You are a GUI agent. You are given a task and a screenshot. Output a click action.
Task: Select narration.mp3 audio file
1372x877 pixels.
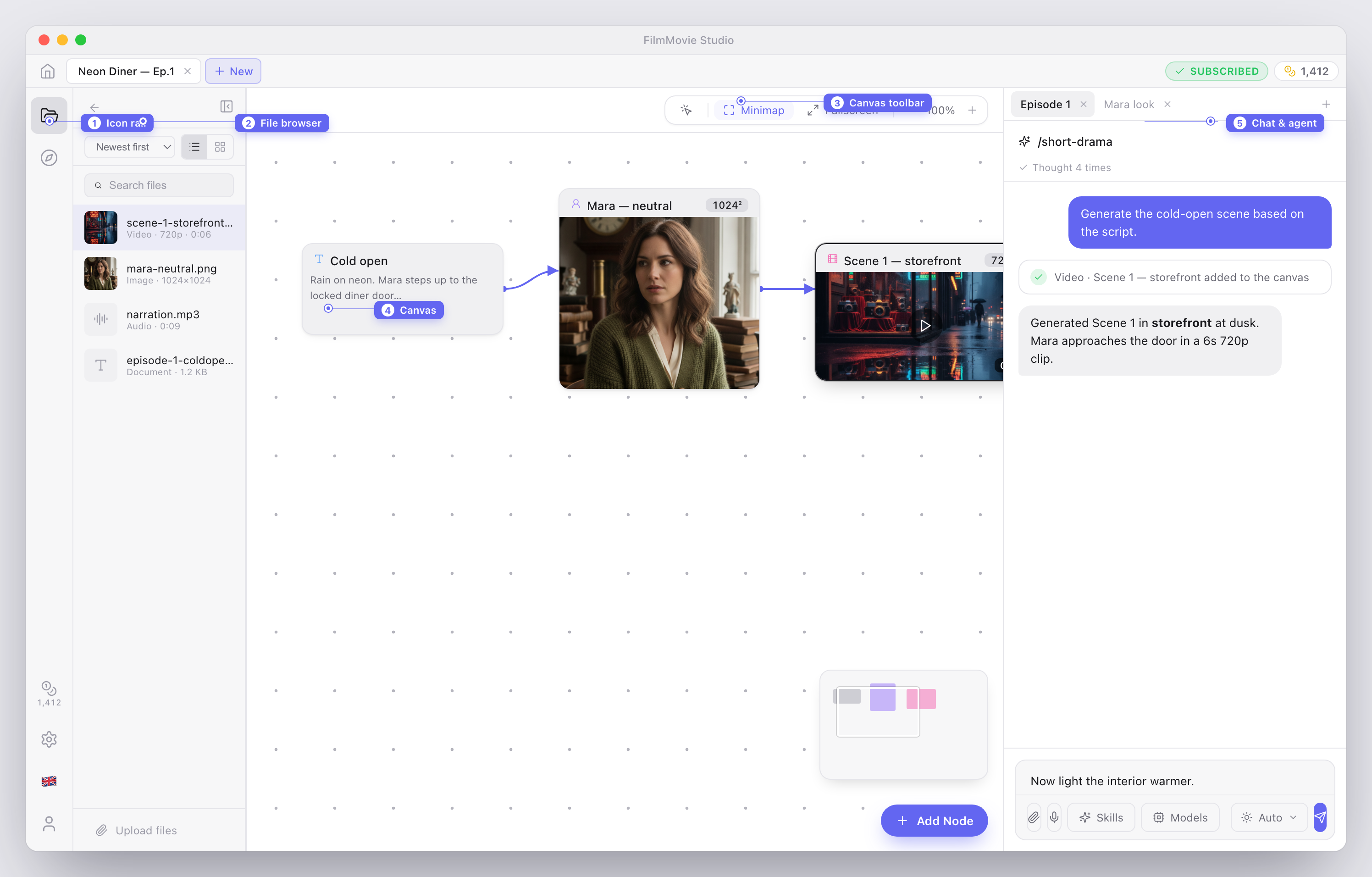(x=159, y=319)
